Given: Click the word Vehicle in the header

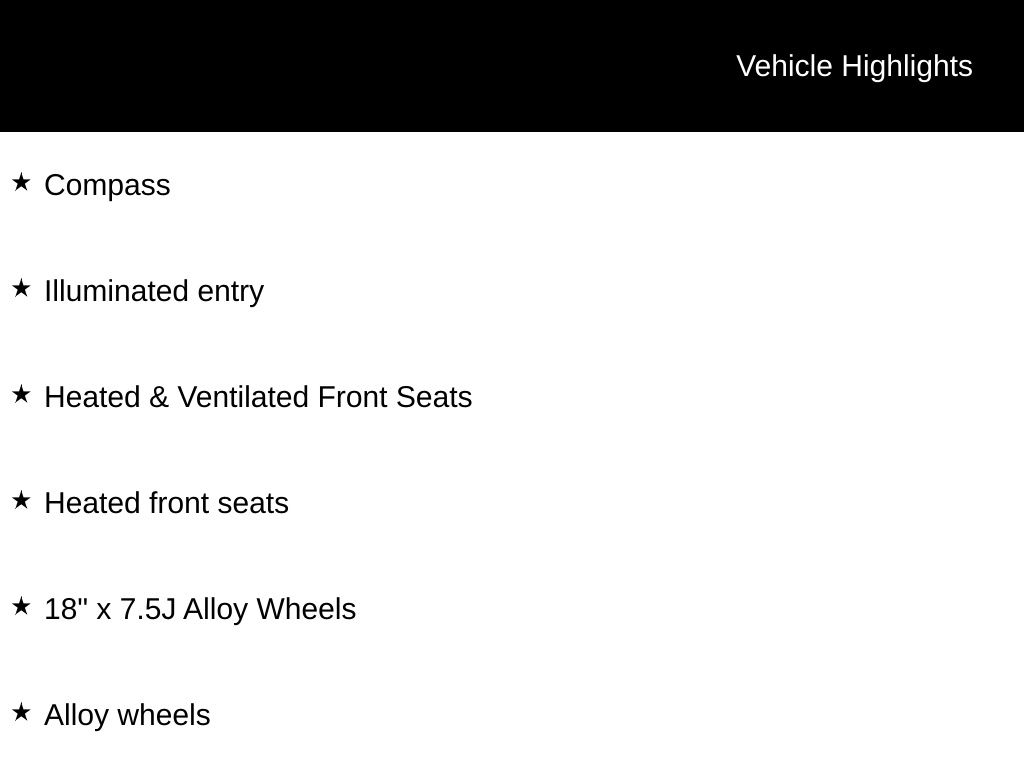Looking at the screenshot, I should point(784,66).
